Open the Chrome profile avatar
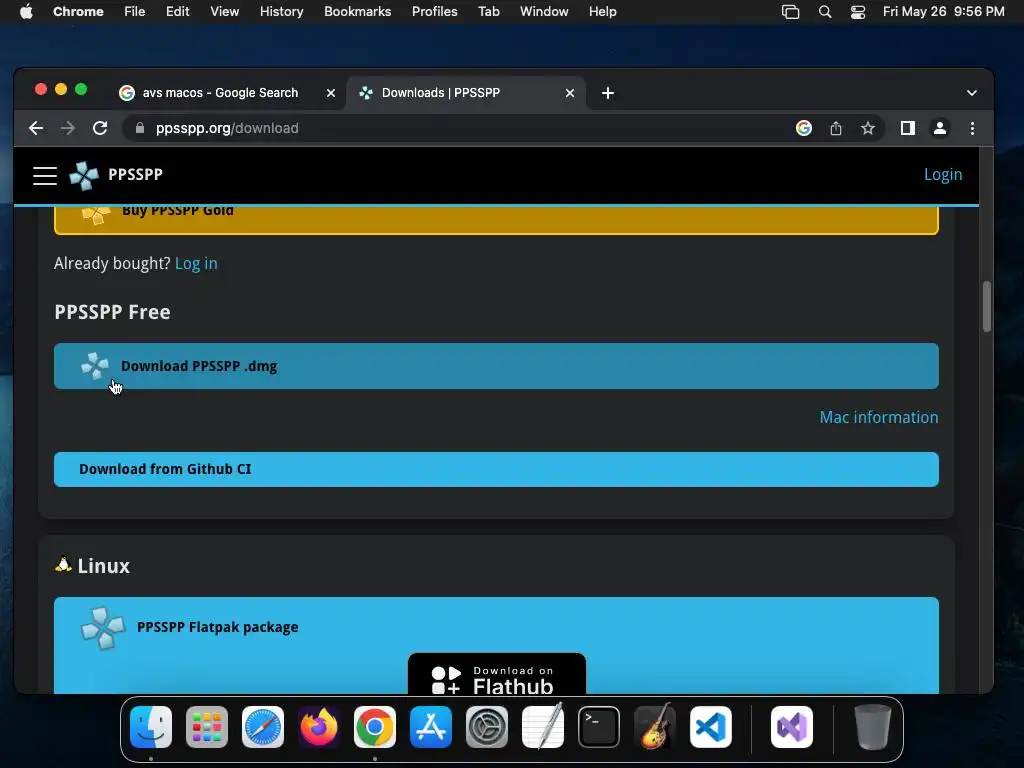This screenshot has height=768, width=1024. pyautogui.click(x=940, y=128)
